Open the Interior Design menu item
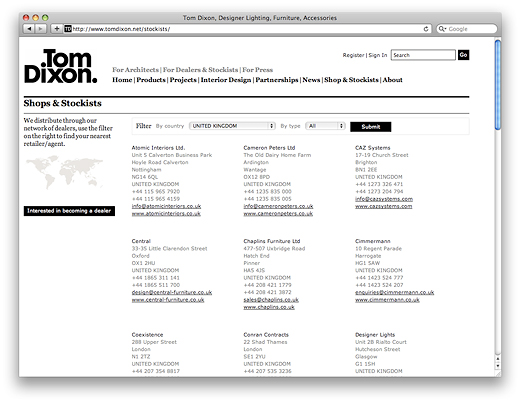Screen dimensions: 520x404 [x=226, y=80]
